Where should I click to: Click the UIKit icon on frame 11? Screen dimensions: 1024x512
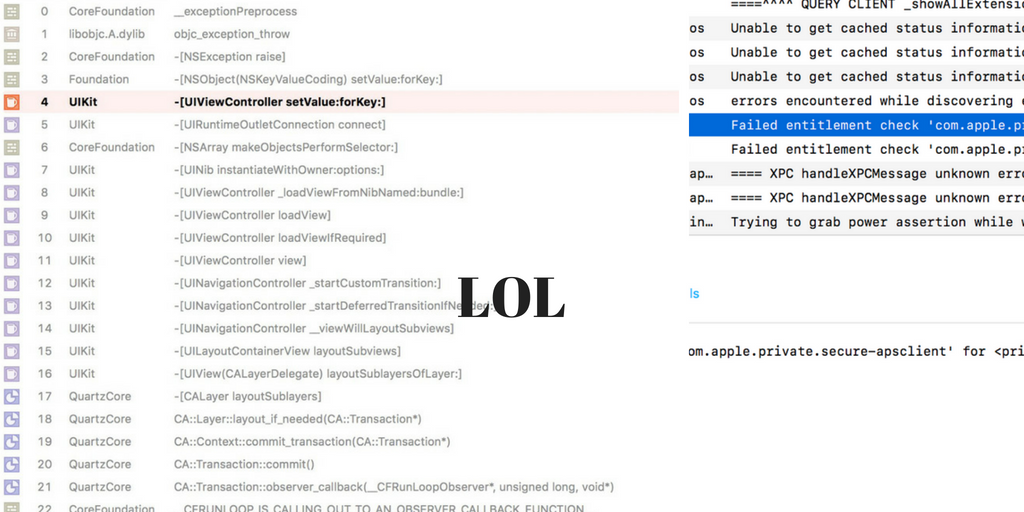(x=12, y=261)
